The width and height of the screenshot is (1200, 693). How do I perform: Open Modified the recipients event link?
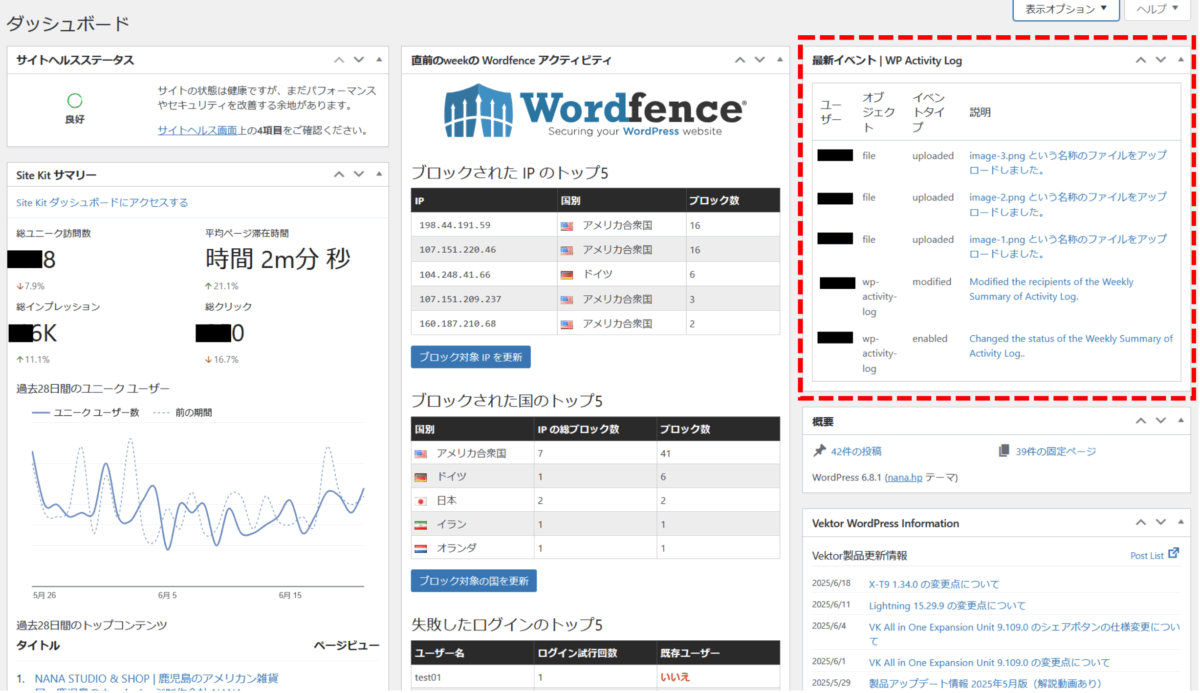1052,289
